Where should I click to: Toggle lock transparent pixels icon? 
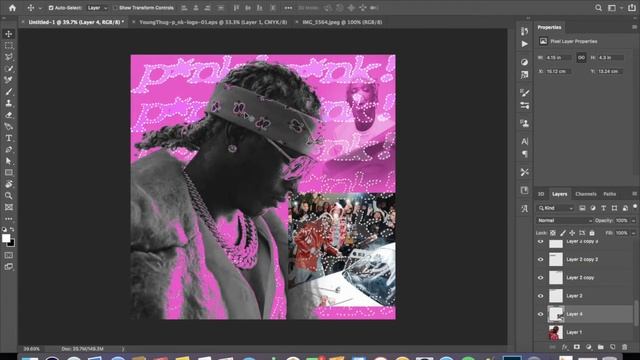pyautogui.click(x=553, y=233)
